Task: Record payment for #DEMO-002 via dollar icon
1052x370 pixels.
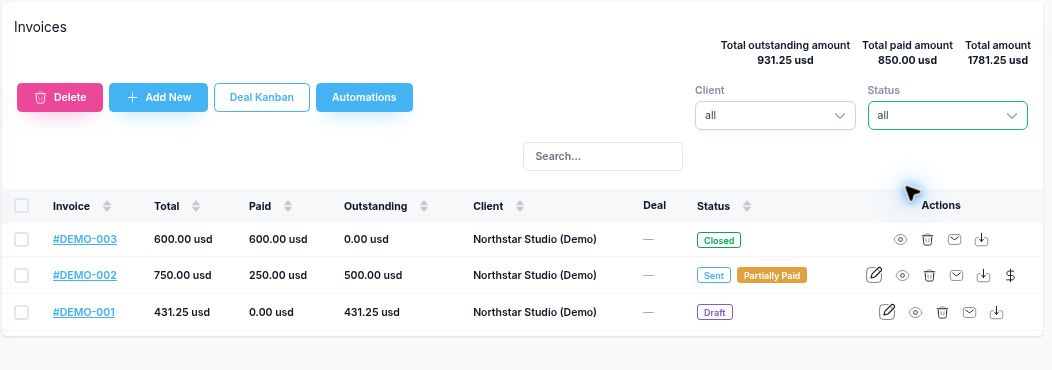Action: 1010,275
